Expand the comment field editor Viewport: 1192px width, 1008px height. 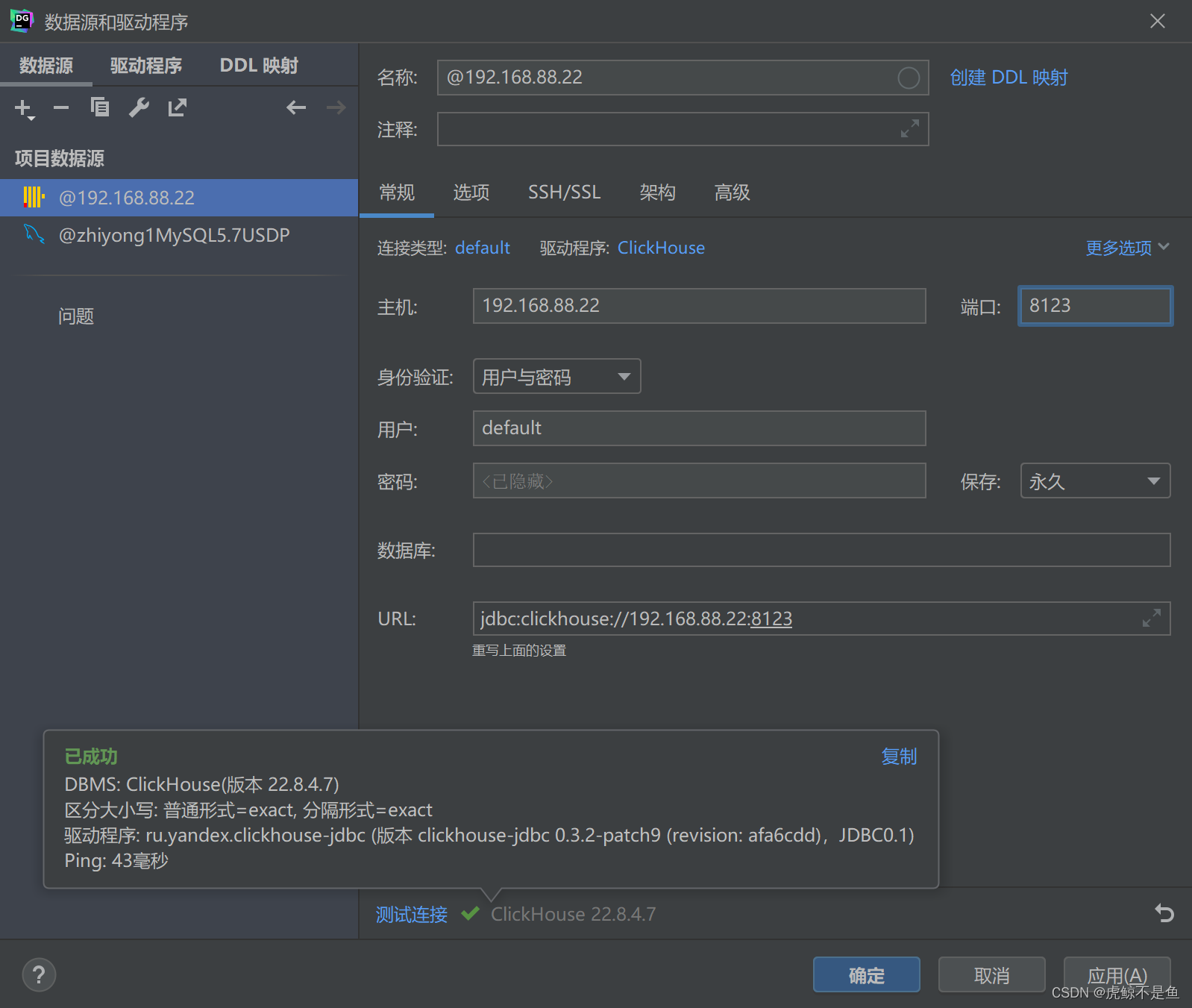pos(909,129)
